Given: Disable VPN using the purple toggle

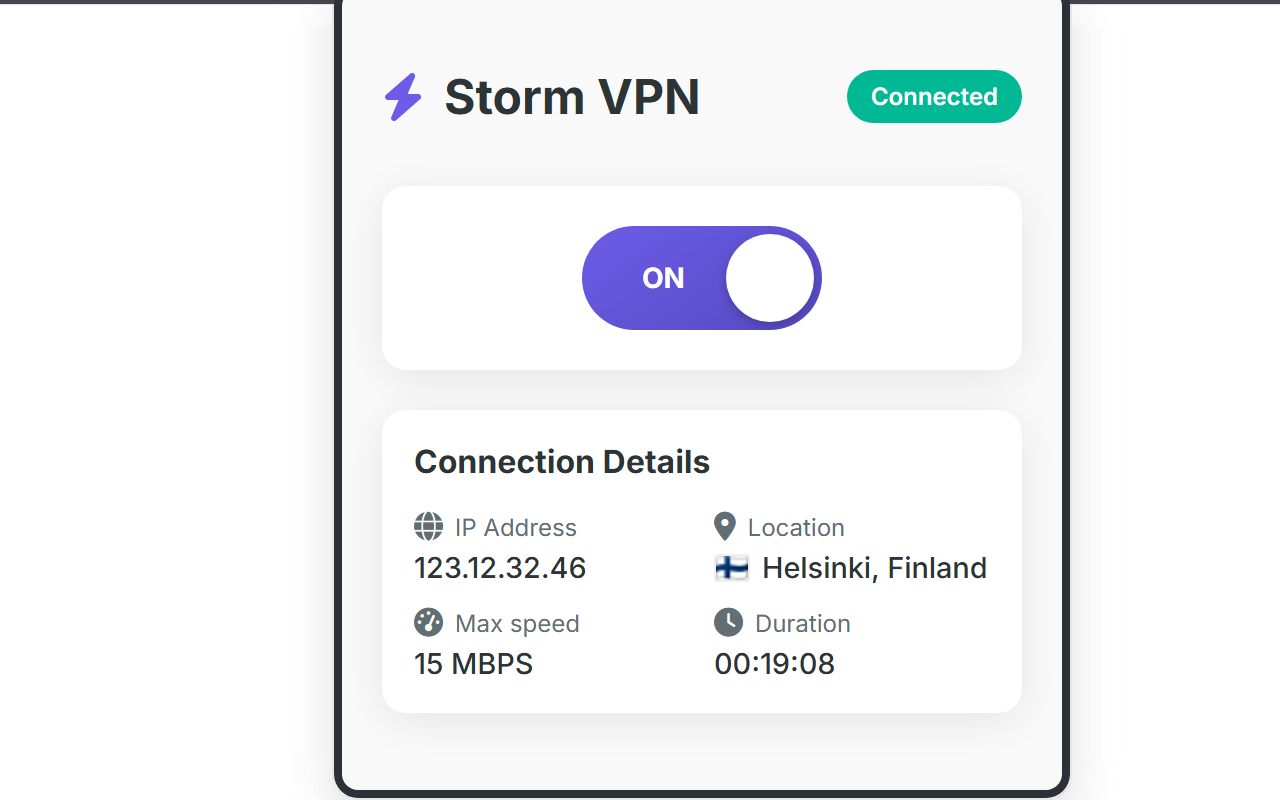Looking at the screenshot, I should pyautogui.click(x=701, y=278).
